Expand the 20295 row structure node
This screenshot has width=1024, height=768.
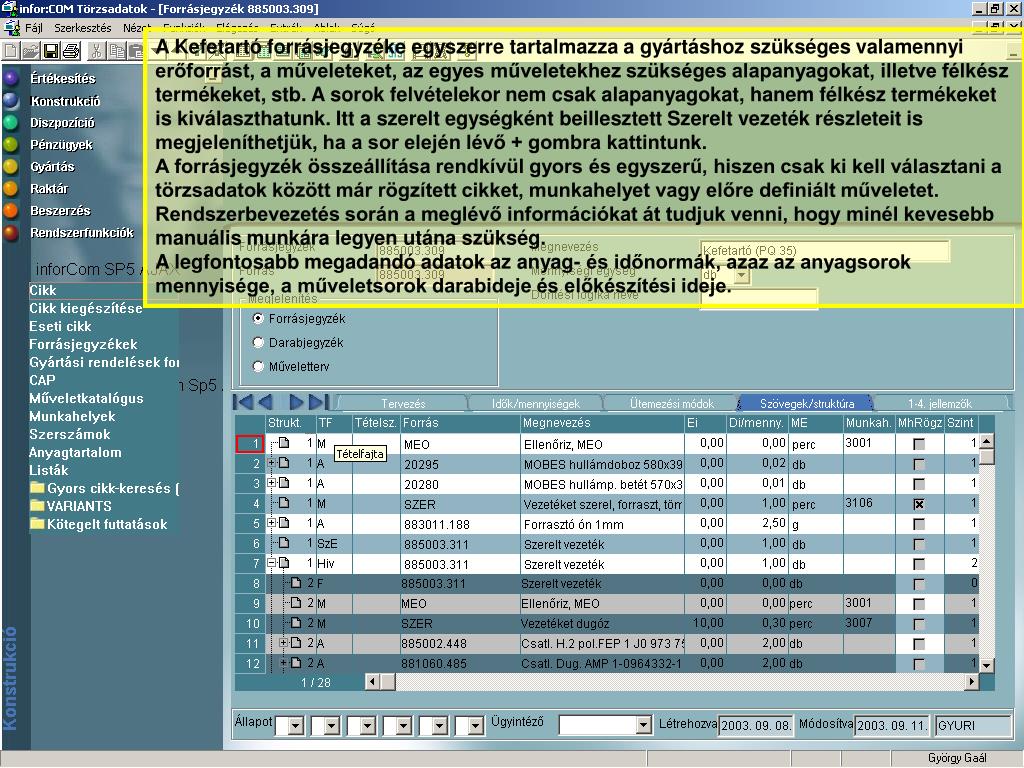(272, 463)
